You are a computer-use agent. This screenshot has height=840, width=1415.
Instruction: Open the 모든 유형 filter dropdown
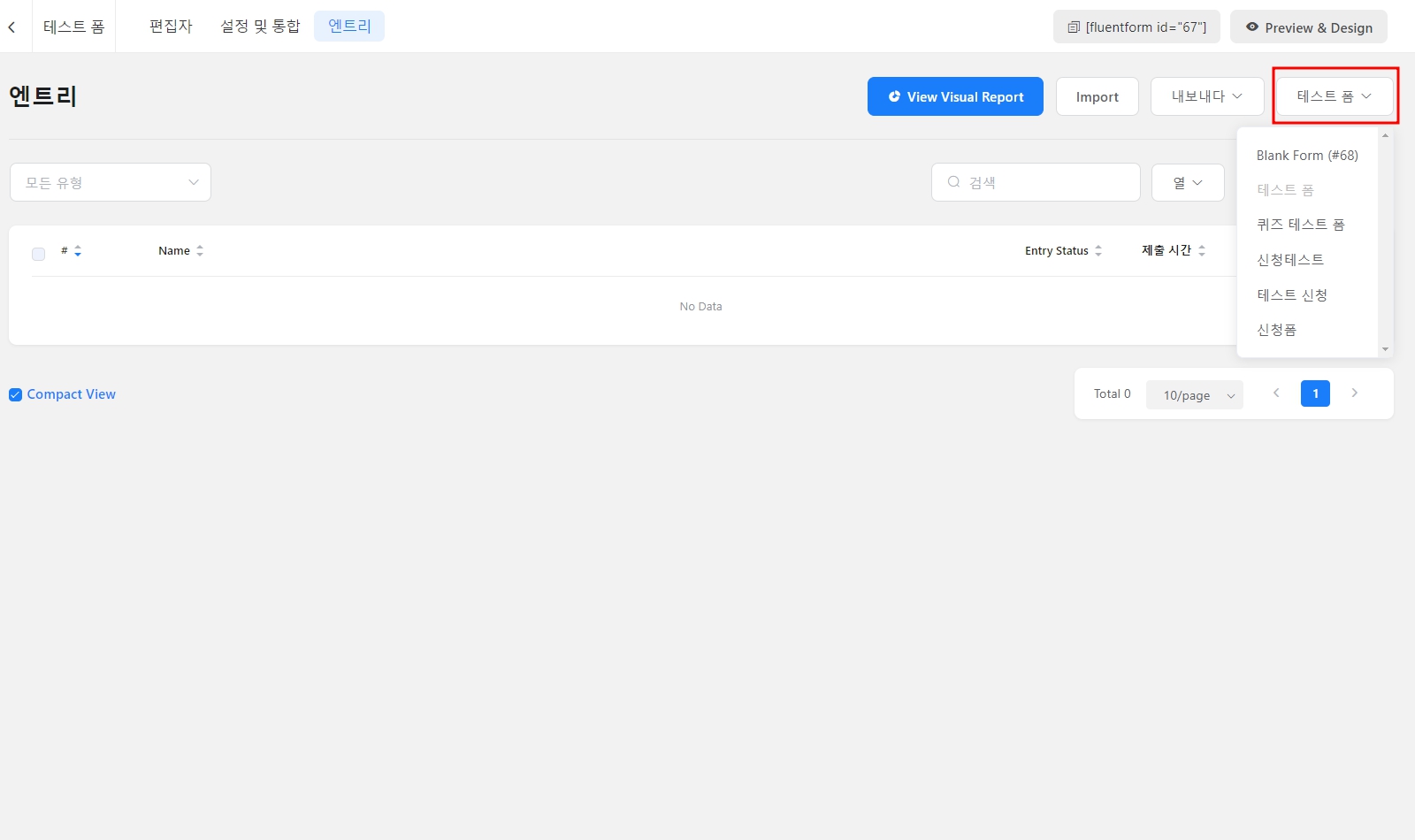(111, 182)
